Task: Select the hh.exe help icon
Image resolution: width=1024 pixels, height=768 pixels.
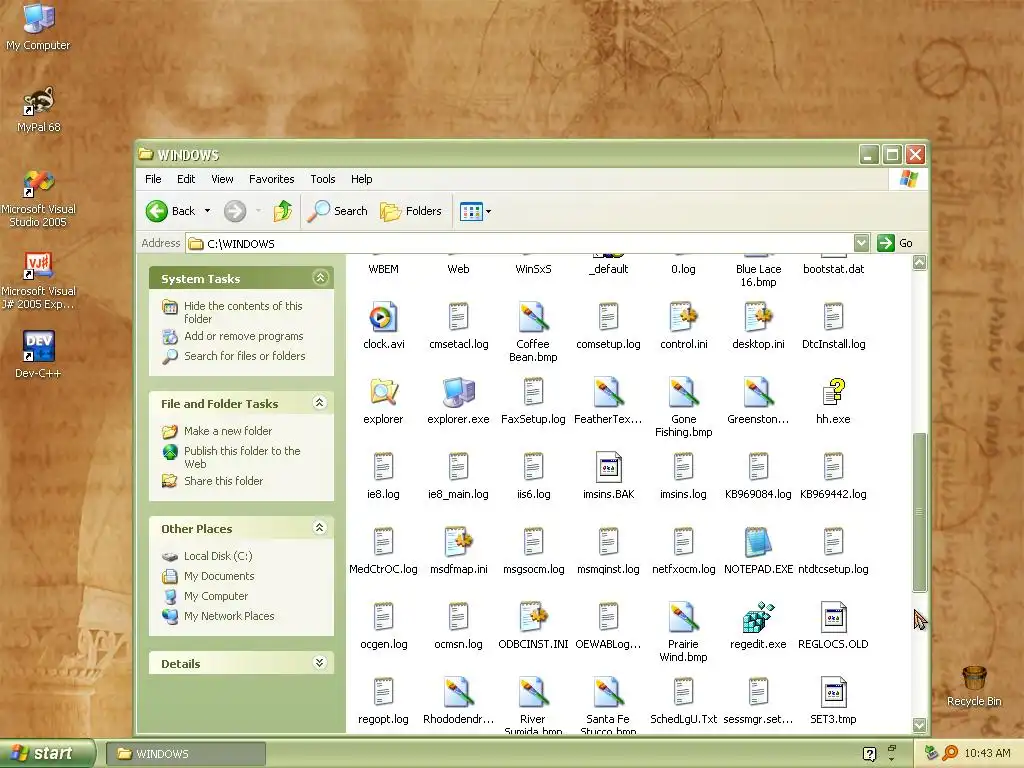Action: 833,392
